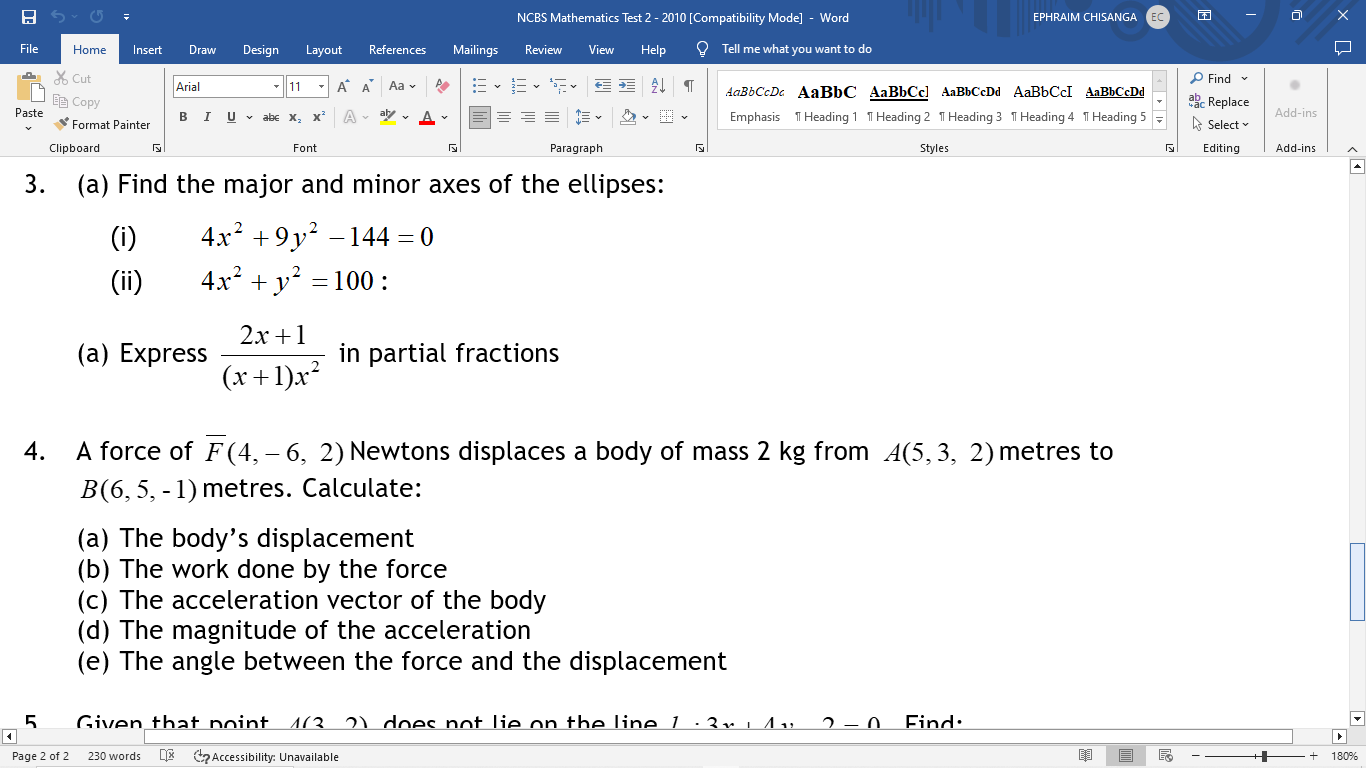Switch to the Draw tab
This screenshot has height=768, width=1366.
pyautogui.click(x=202, y=49)
